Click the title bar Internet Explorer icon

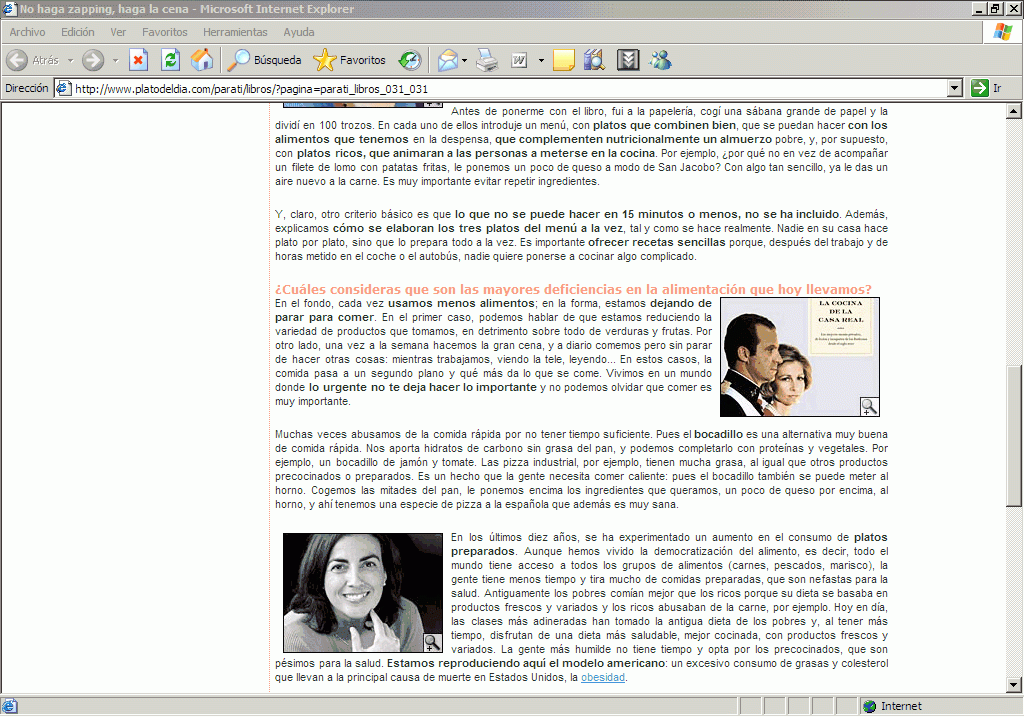[x=8, y=8]
